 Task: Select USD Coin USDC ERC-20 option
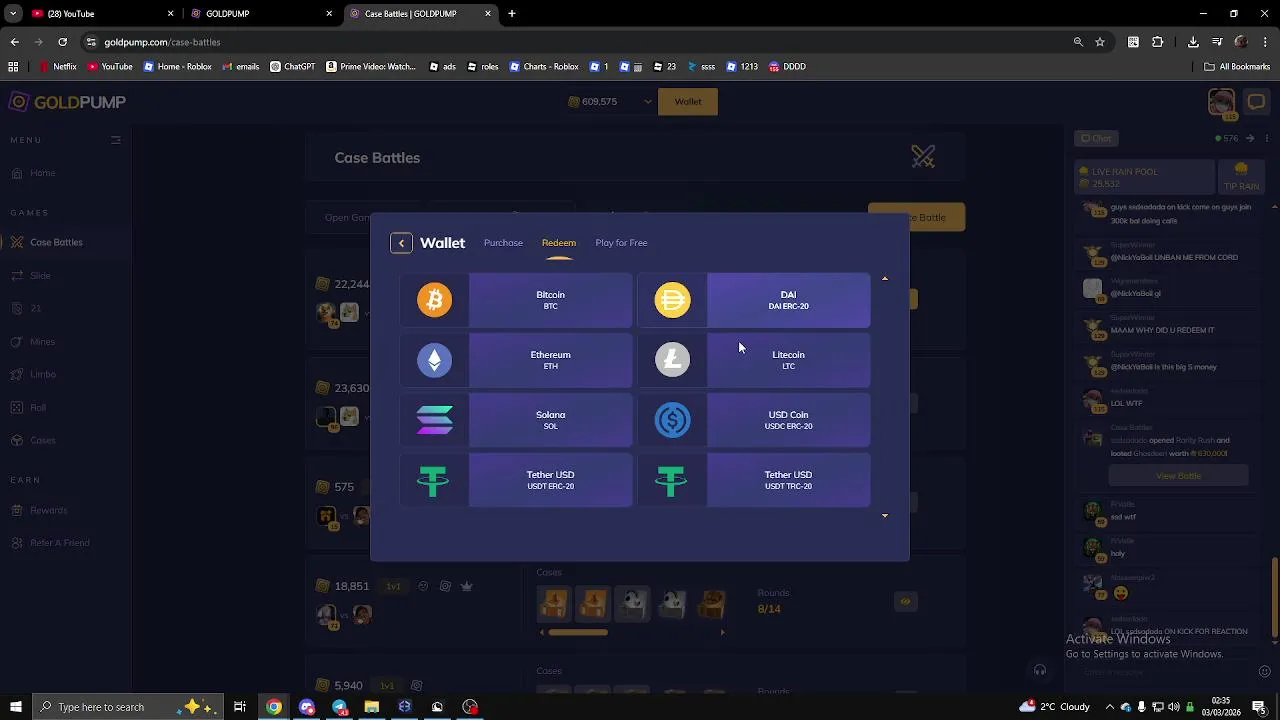754,420
